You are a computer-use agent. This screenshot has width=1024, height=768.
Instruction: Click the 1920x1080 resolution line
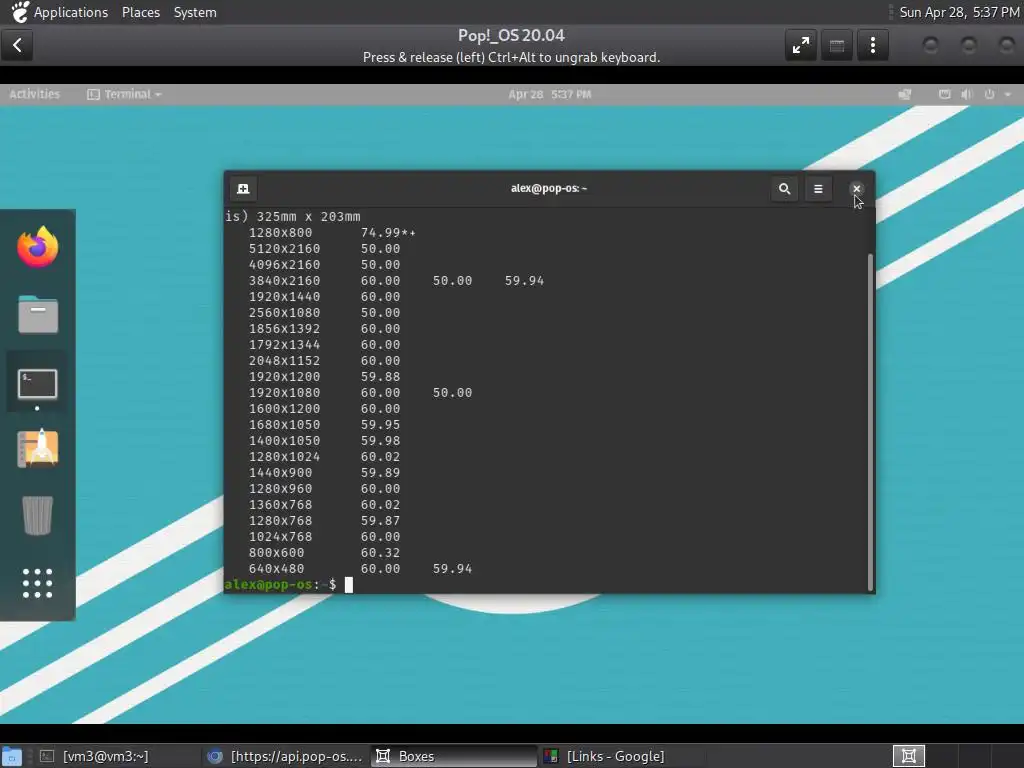click(x=360, y=392)
